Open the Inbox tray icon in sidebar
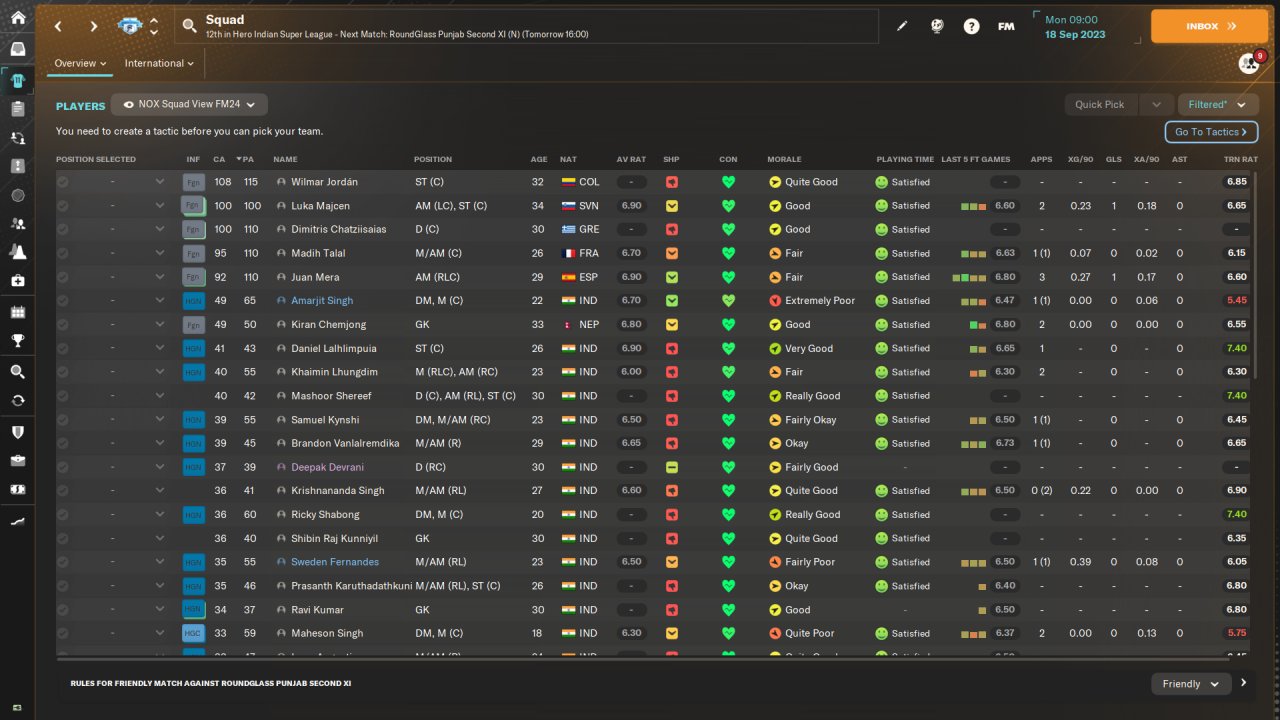Viewport: 1280px width, 720px height. point(18,49)
